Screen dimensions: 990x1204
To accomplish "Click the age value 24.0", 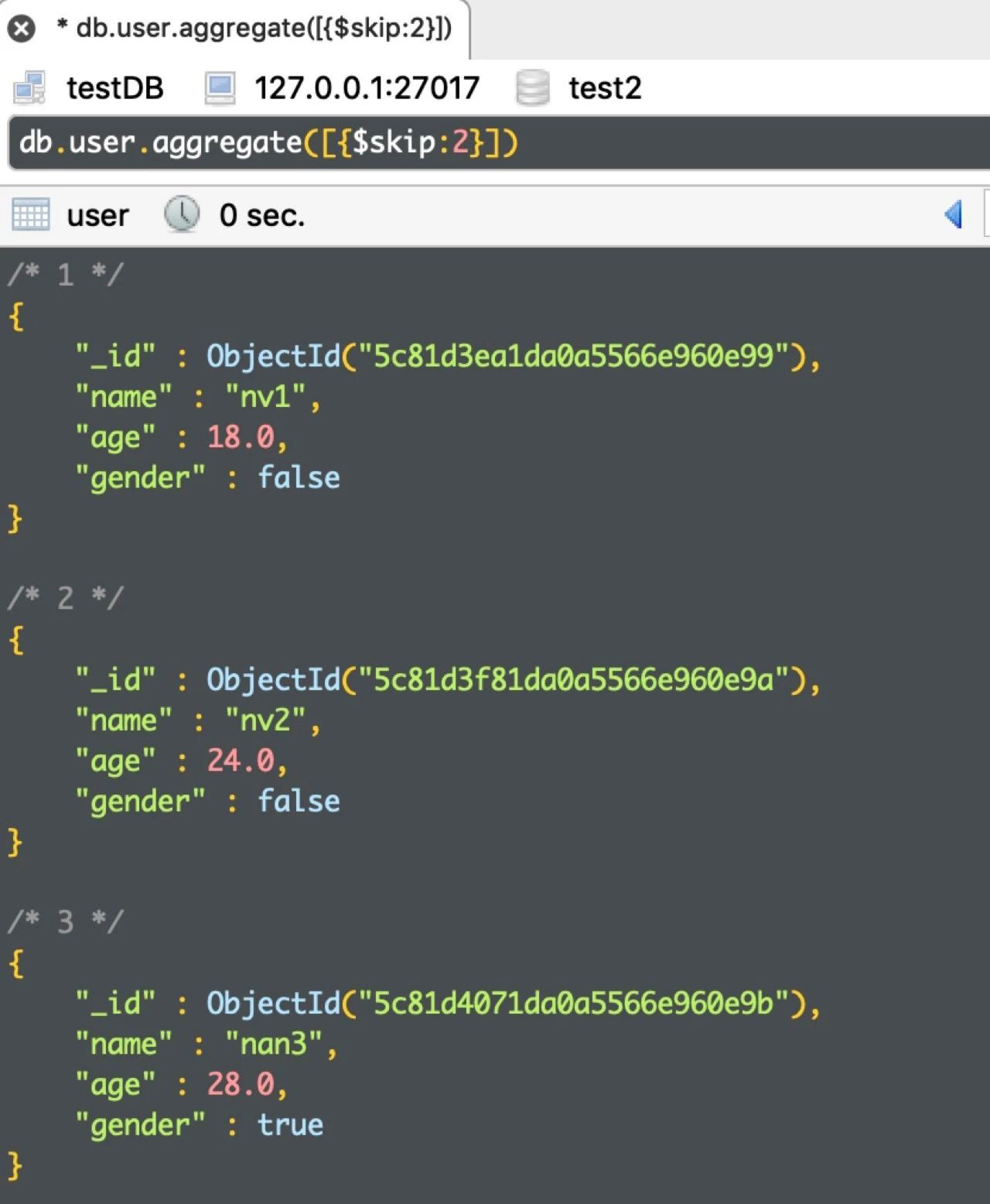I will pos(241,761).
